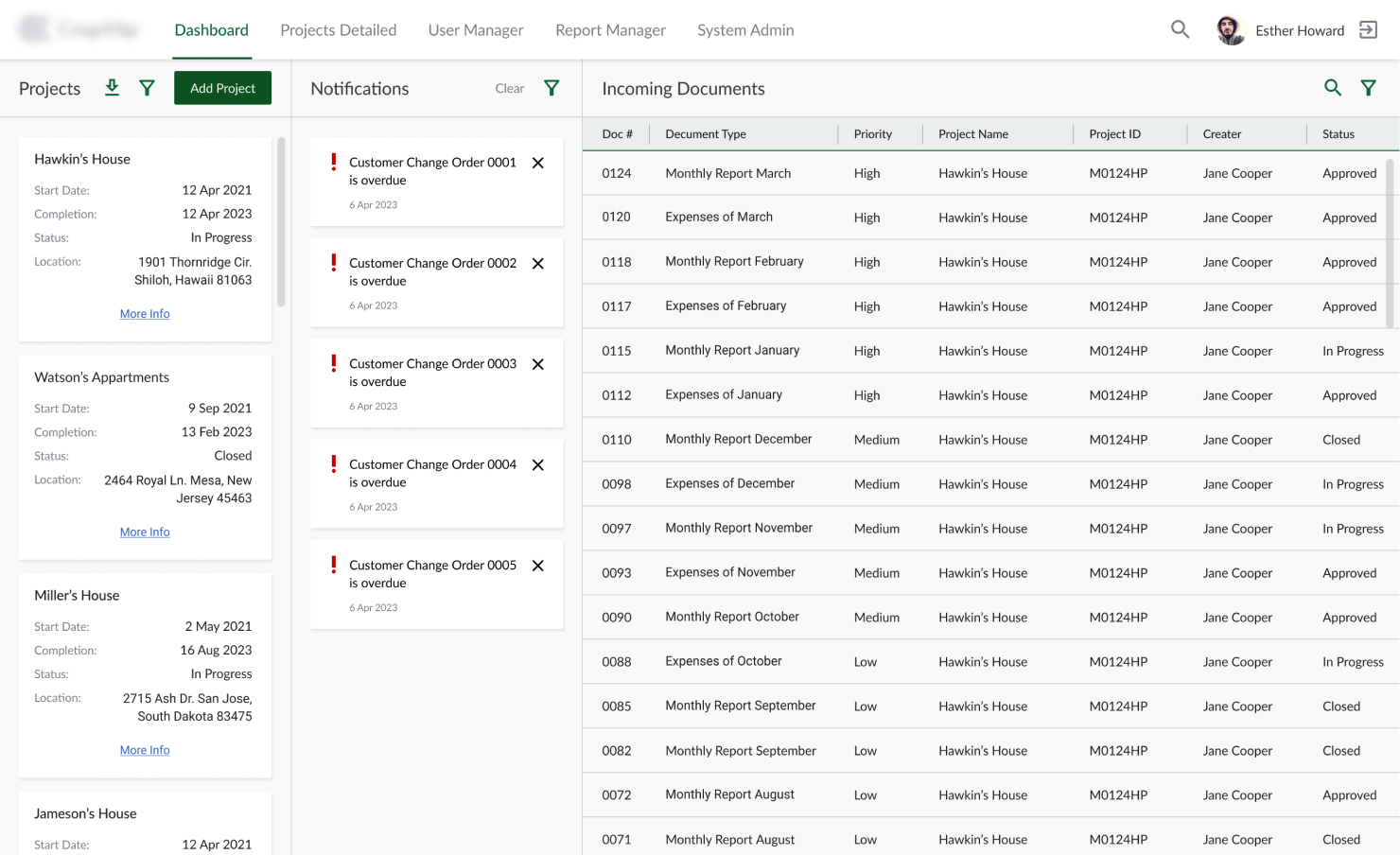Sort by Priority column header
The height and width of the screenshot is (855, 1400).
click(873, 134)
